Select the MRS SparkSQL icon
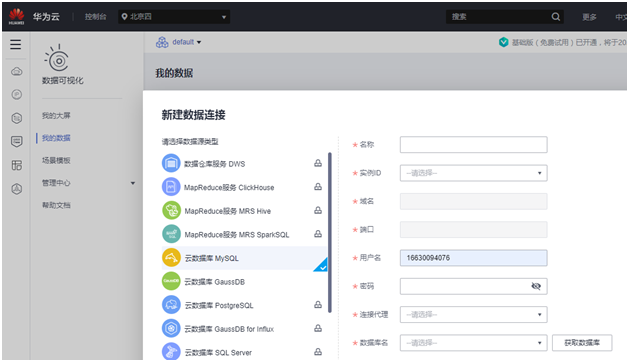This screenshot has height=362, width=629. (x=171, y=234)
